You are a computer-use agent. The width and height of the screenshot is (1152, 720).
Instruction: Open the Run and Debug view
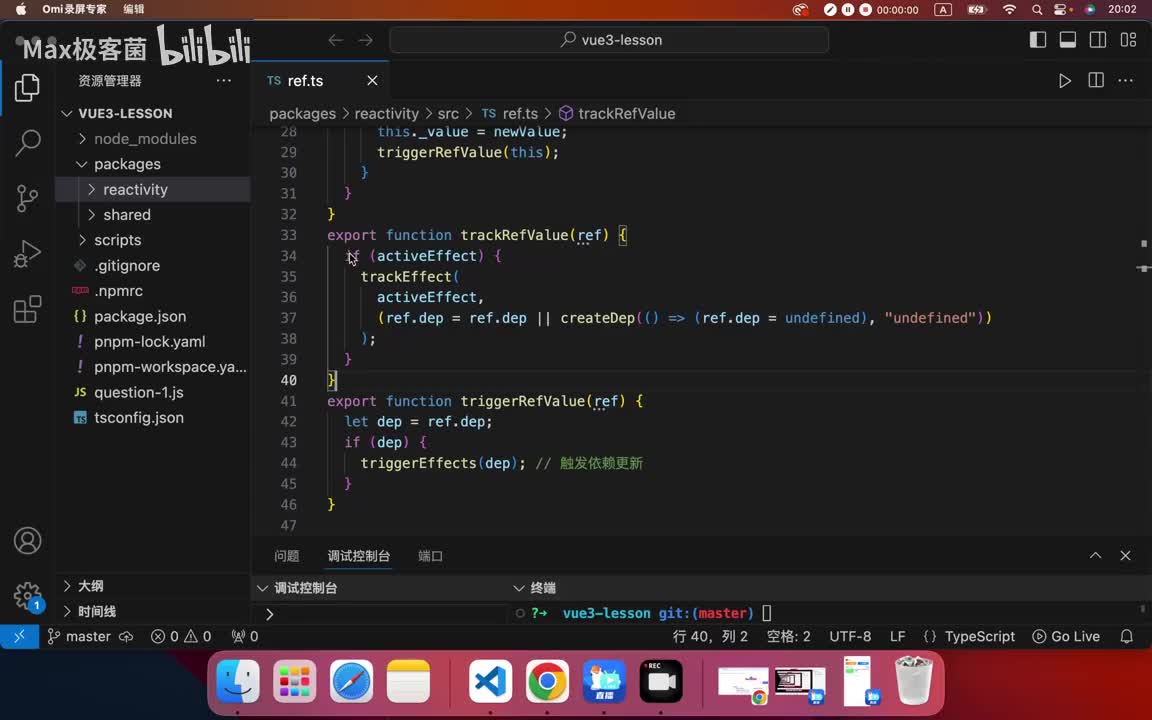(x=27, y=253)
